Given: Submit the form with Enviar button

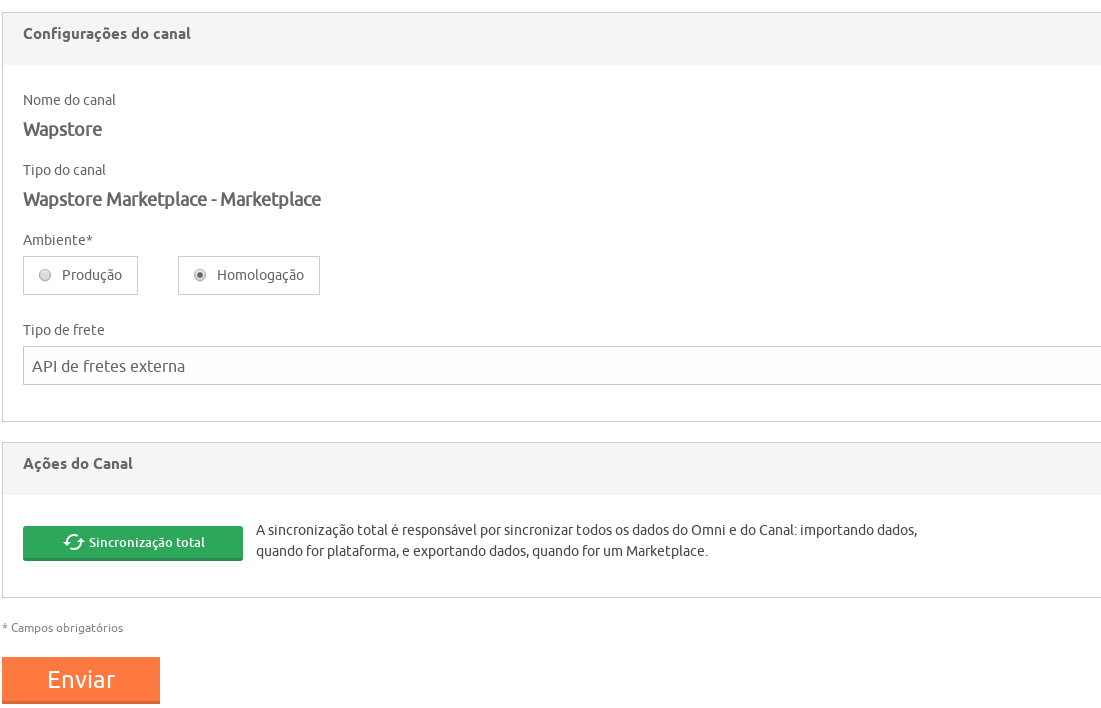Looking at the screenshot, I should pyautogui.click(x=81, y=680).
